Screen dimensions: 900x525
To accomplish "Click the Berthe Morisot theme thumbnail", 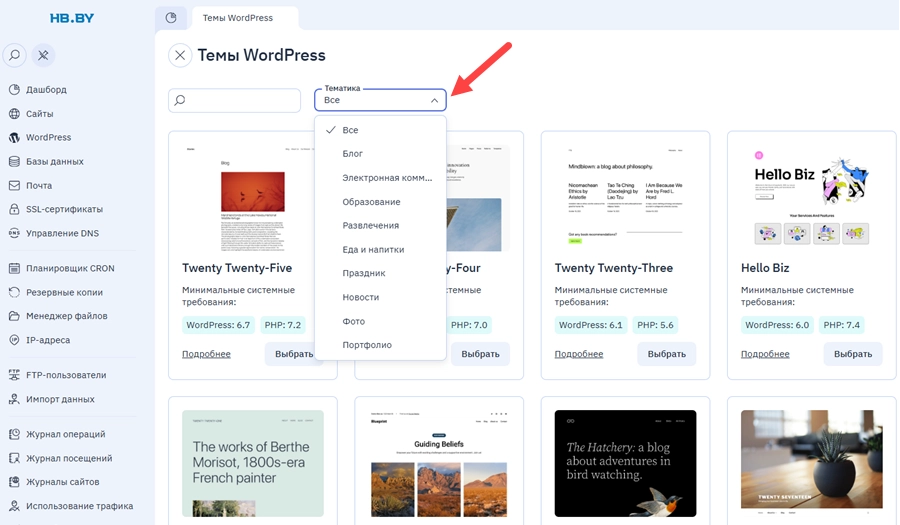I will point(253,464).
